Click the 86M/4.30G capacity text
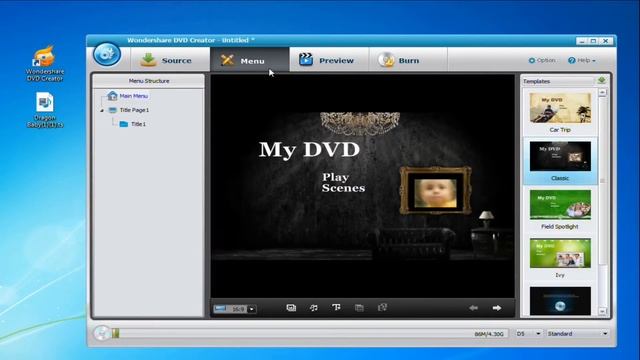Image resolution: width=640 pixels, height=360 pixels. pyautogui.click(x=489, y=334)
